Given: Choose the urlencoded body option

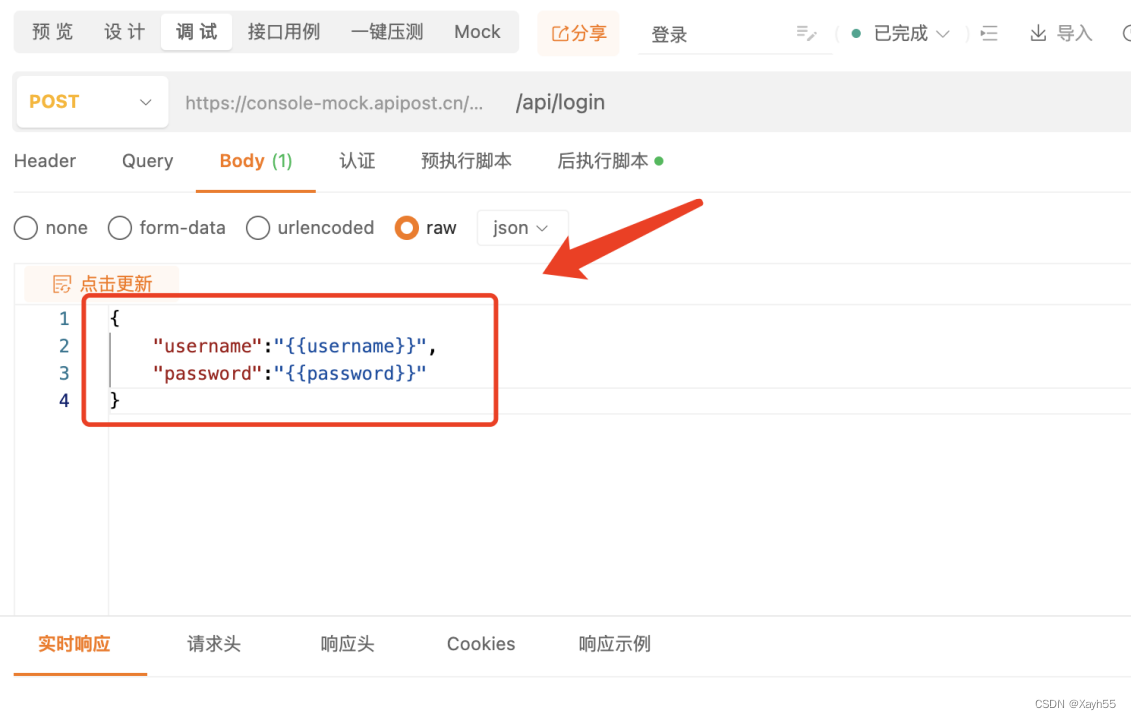Looking at the screenshot, I should coord(257,228).
